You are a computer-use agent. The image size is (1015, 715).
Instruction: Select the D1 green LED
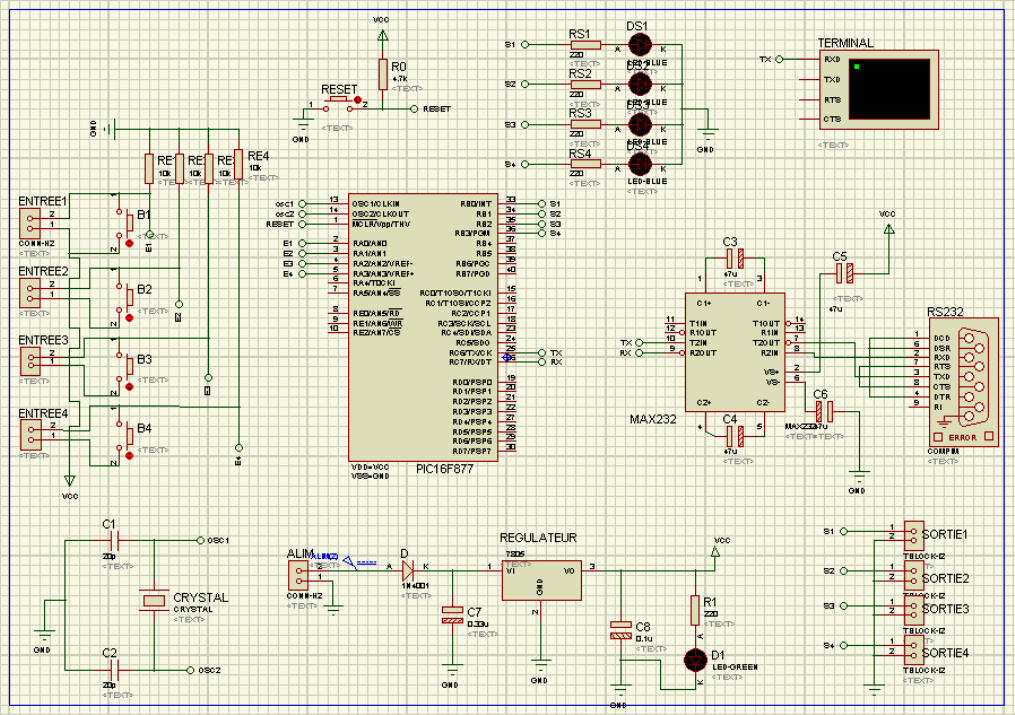696,660
